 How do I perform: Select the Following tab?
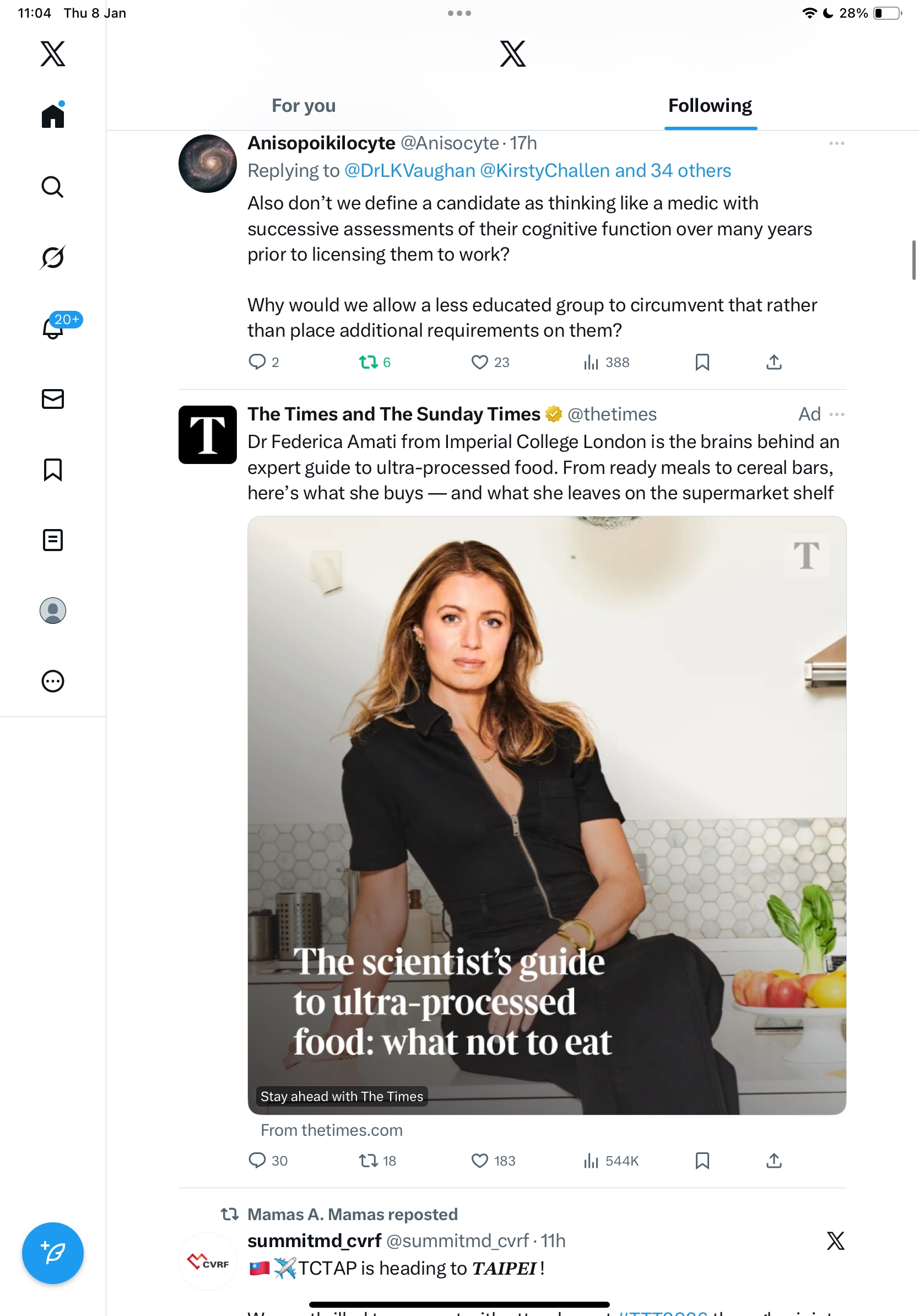710,105
